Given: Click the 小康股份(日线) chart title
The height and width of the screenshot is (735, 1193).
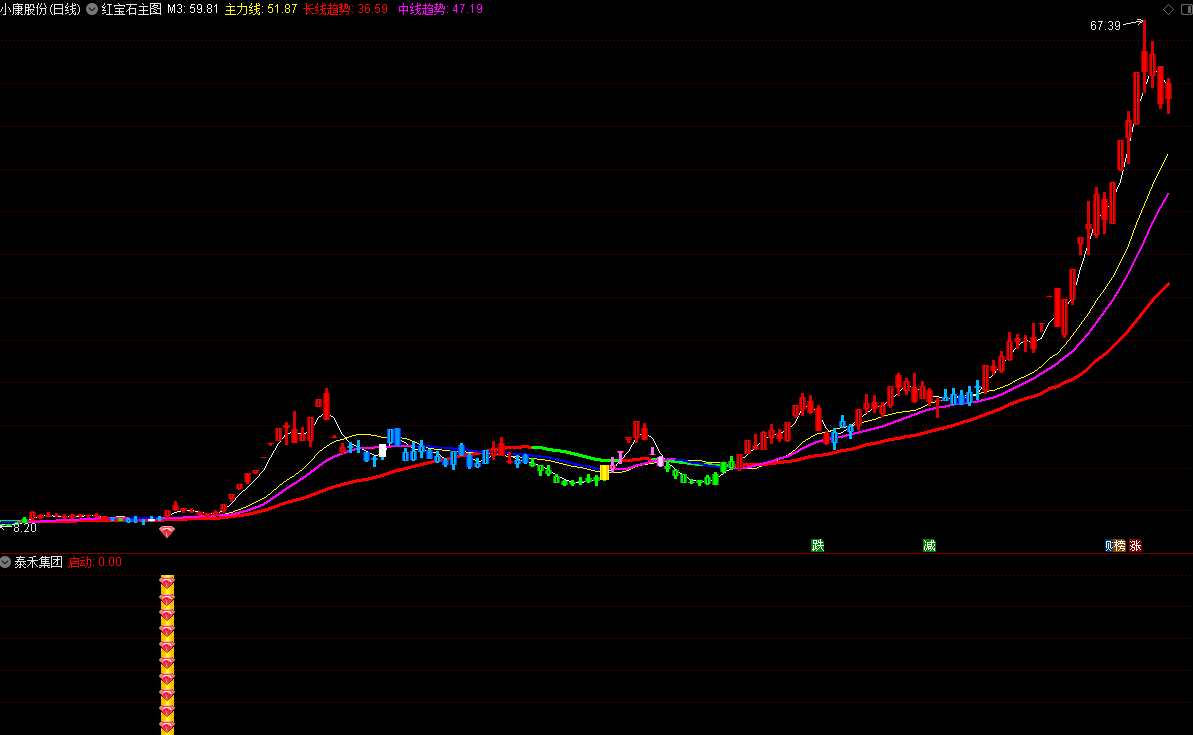Looking at the screenshot, I should tap(40, 9).
